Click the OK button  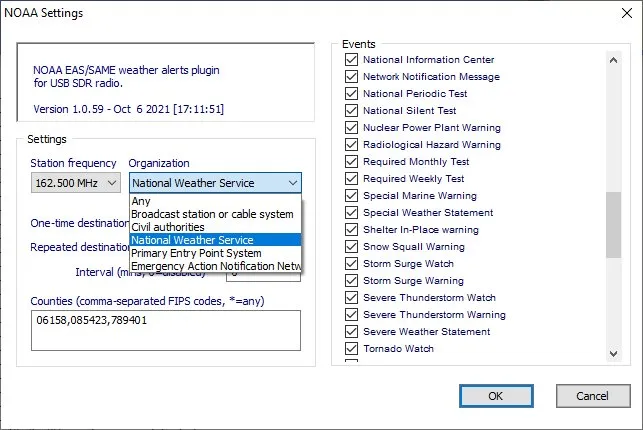pyautogui.click(x=496, y=396)
